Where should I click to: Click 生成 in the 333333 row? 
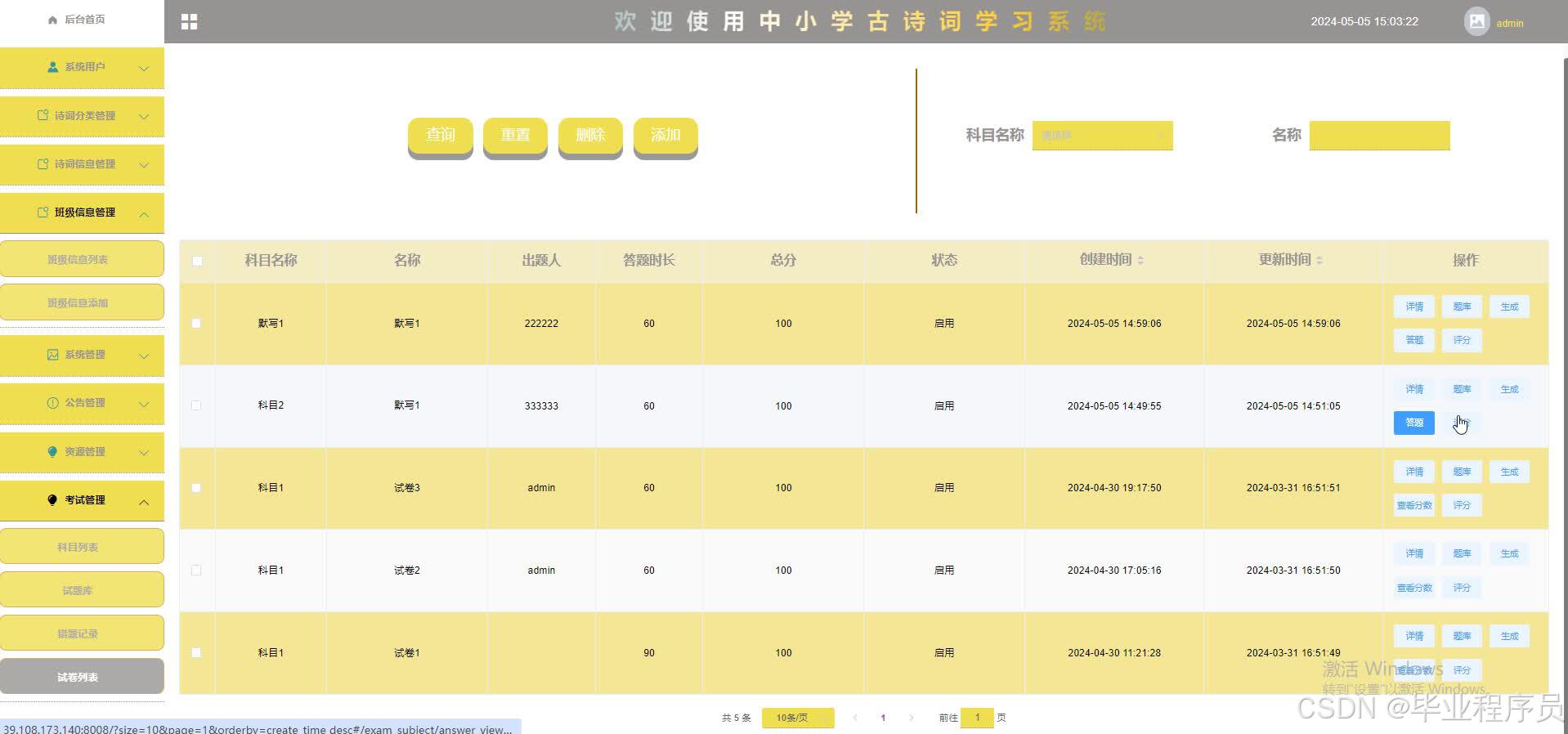click(x=1509, y=389)
